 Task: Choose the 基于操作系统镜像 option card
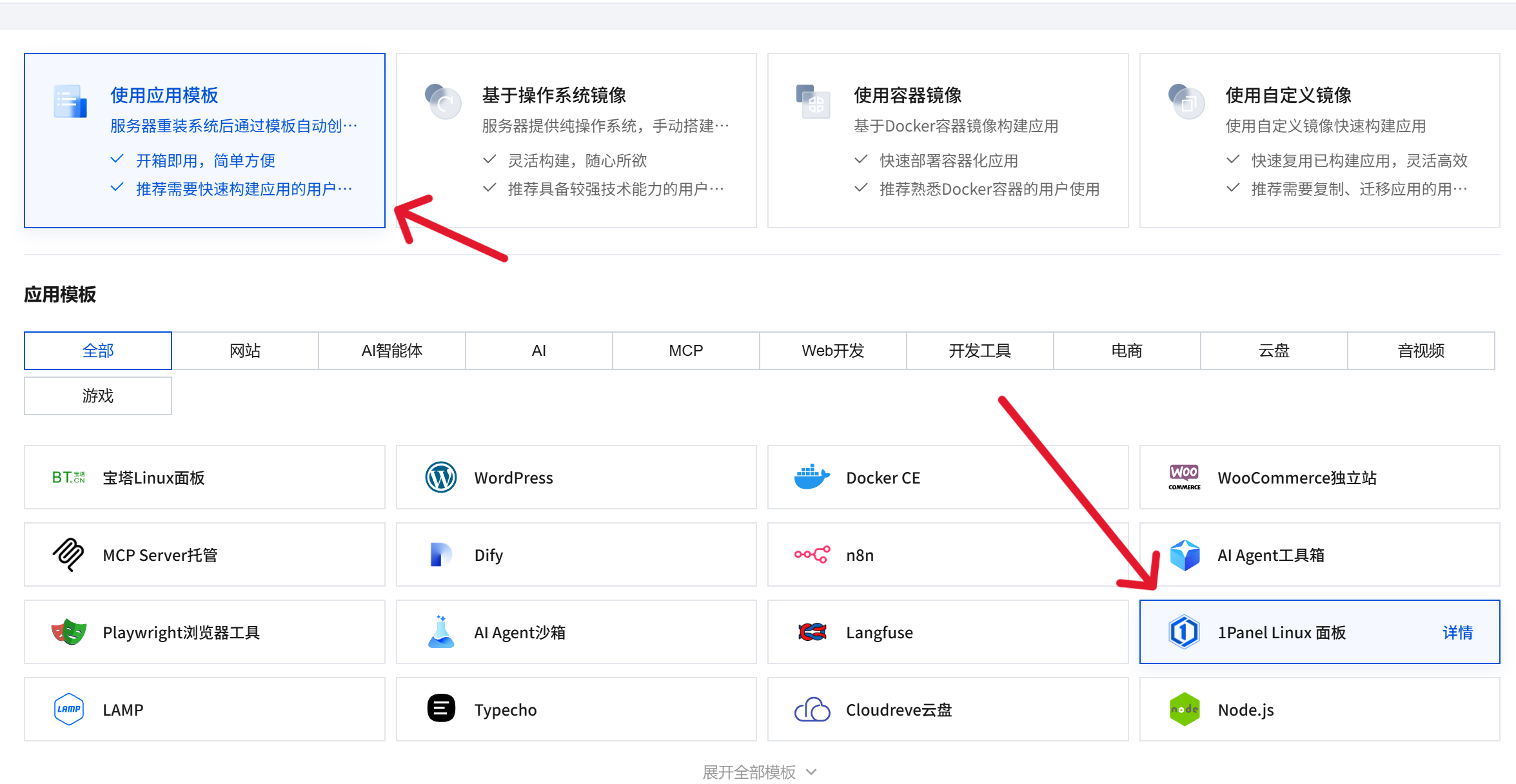pyautogui.click(x=576, y=141)
